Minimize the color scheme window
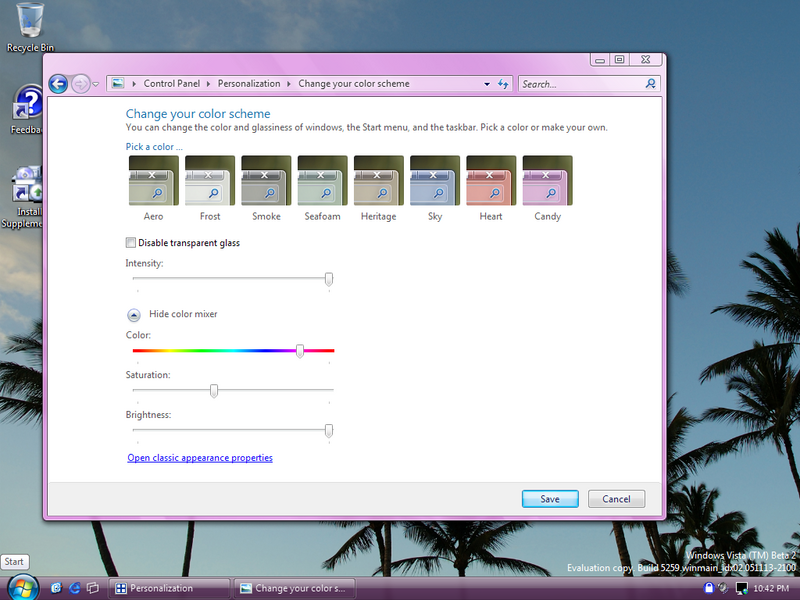The height and width of the screenshot is (600, 800). (x=600, y=60)
